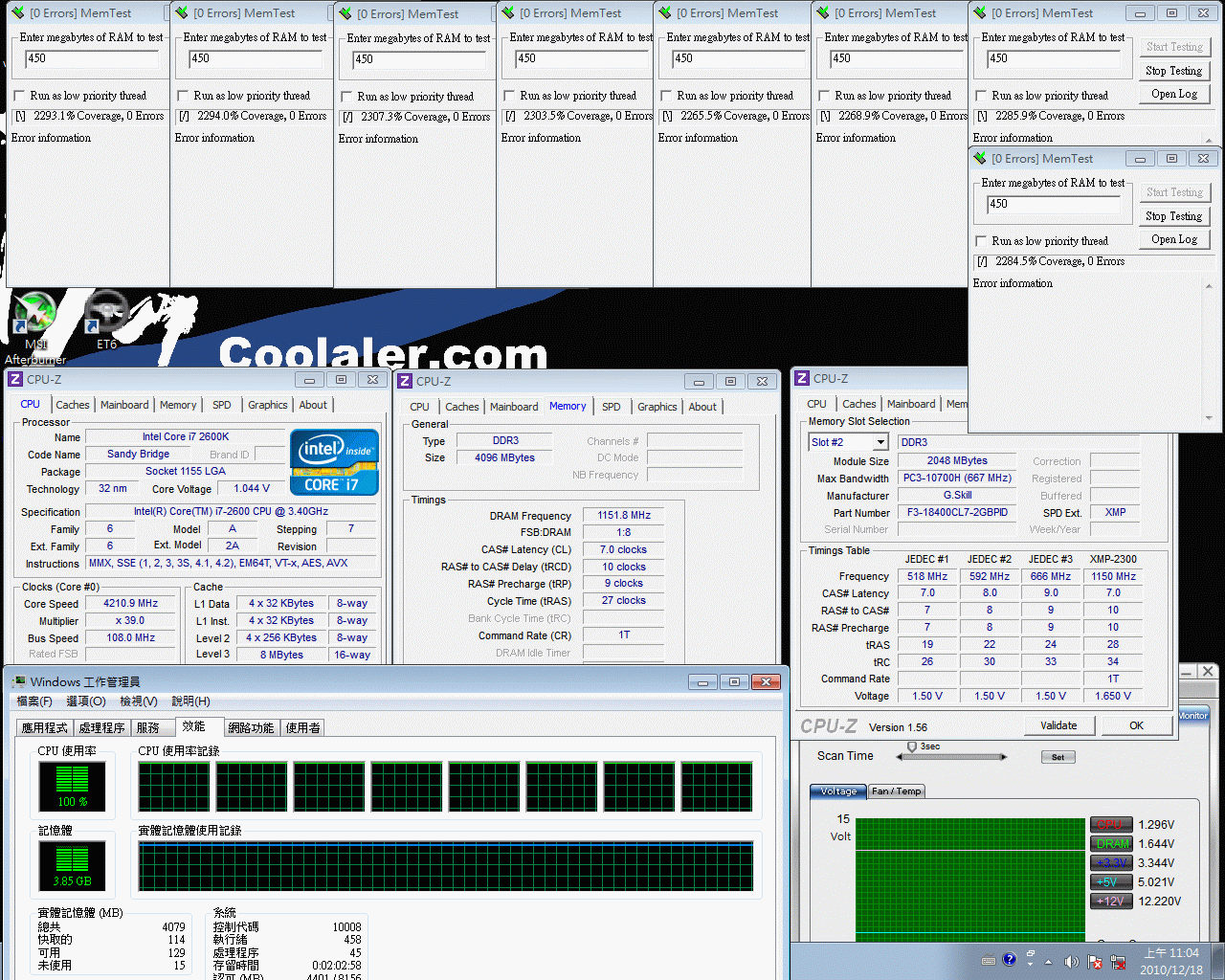
Task: Open SPD tab in middle CPU-Z window
Action: click(x=611, y=407)
